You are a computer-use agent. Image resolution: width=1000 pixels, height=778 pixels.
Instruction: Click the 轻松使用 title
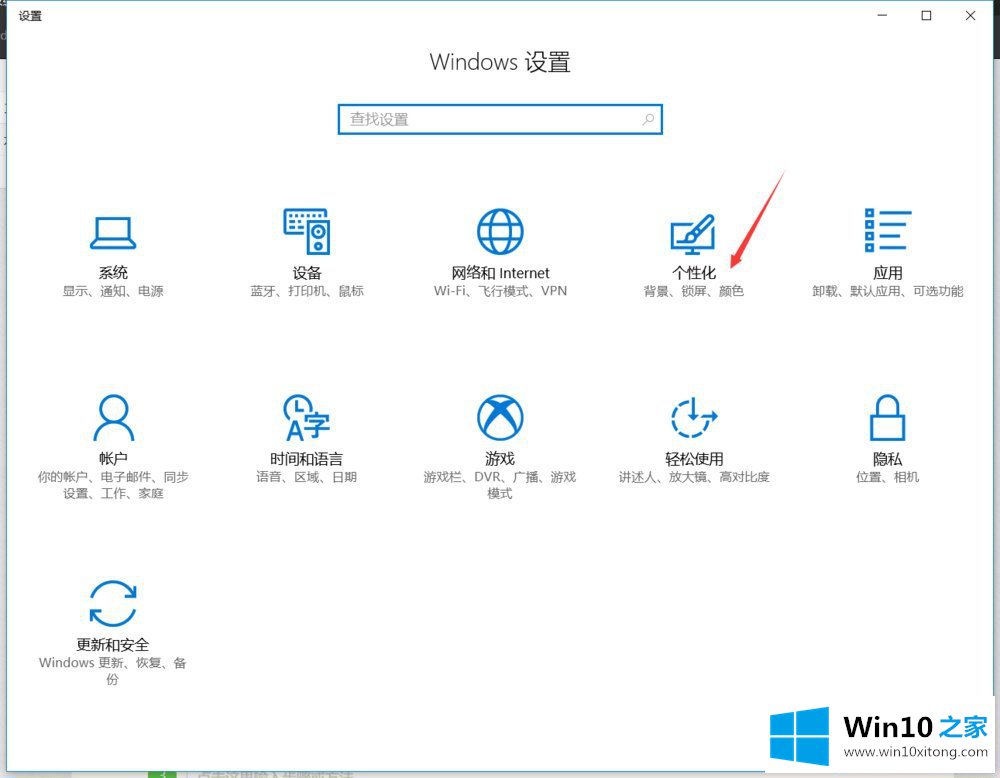tap(694, 459)
